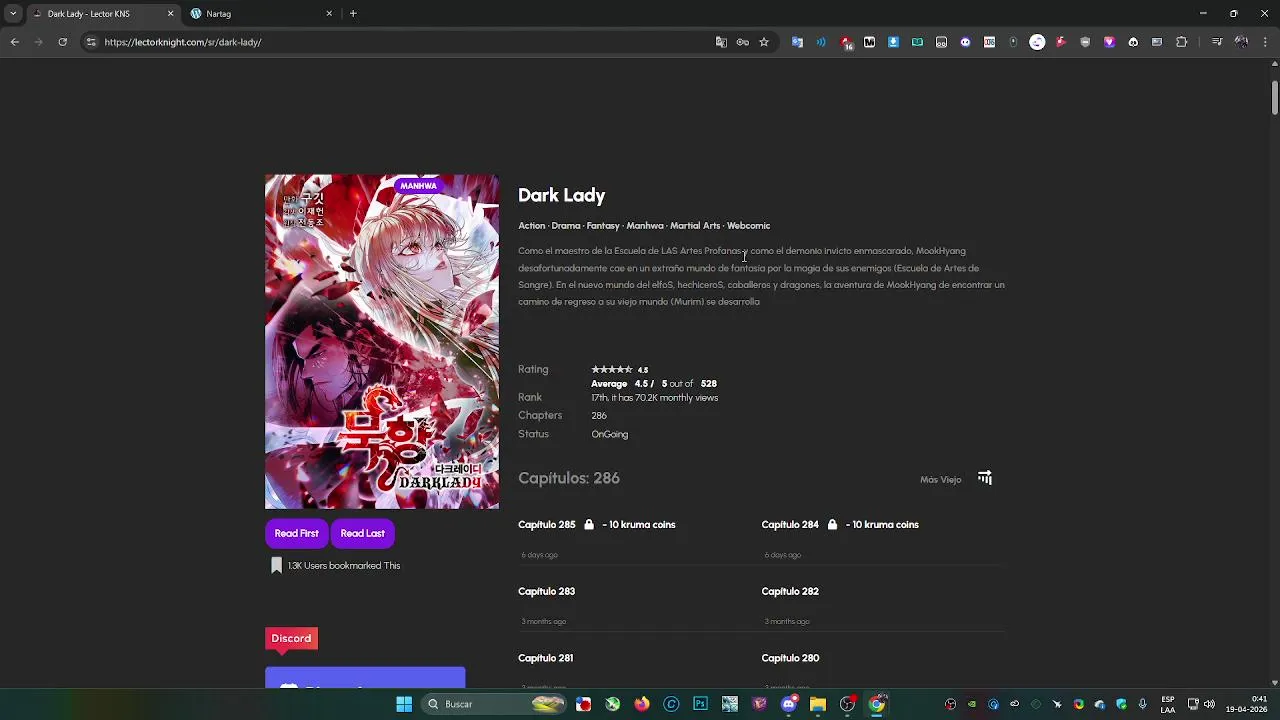
Task: Click the purple V extension icon
Action: (1109, 42)
